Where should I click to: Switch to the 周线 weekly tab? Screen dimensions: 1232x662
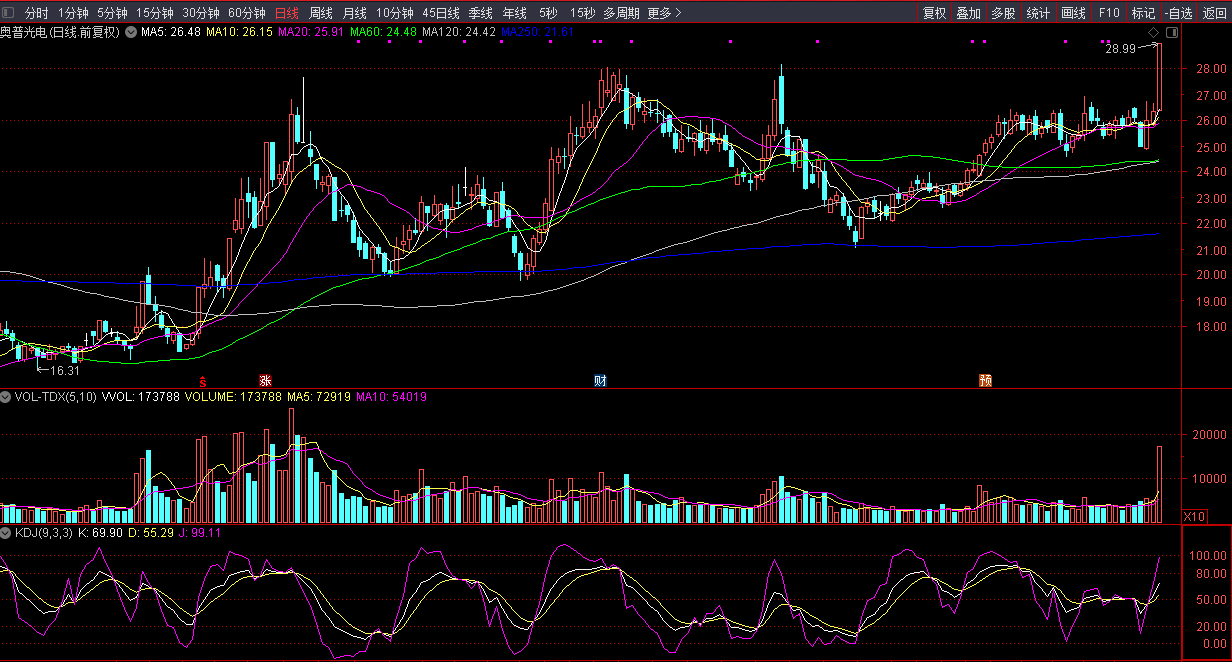coord(320,13)
